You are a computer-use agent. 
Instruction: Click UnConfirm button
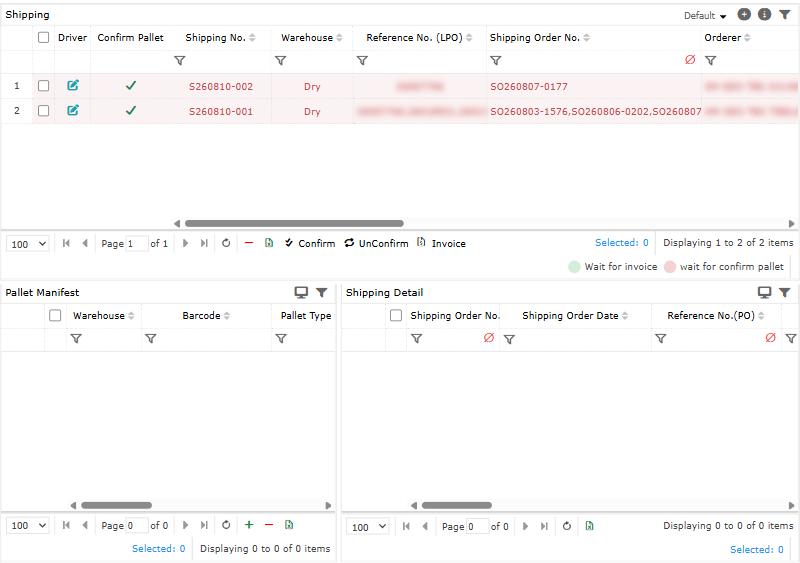377,243
